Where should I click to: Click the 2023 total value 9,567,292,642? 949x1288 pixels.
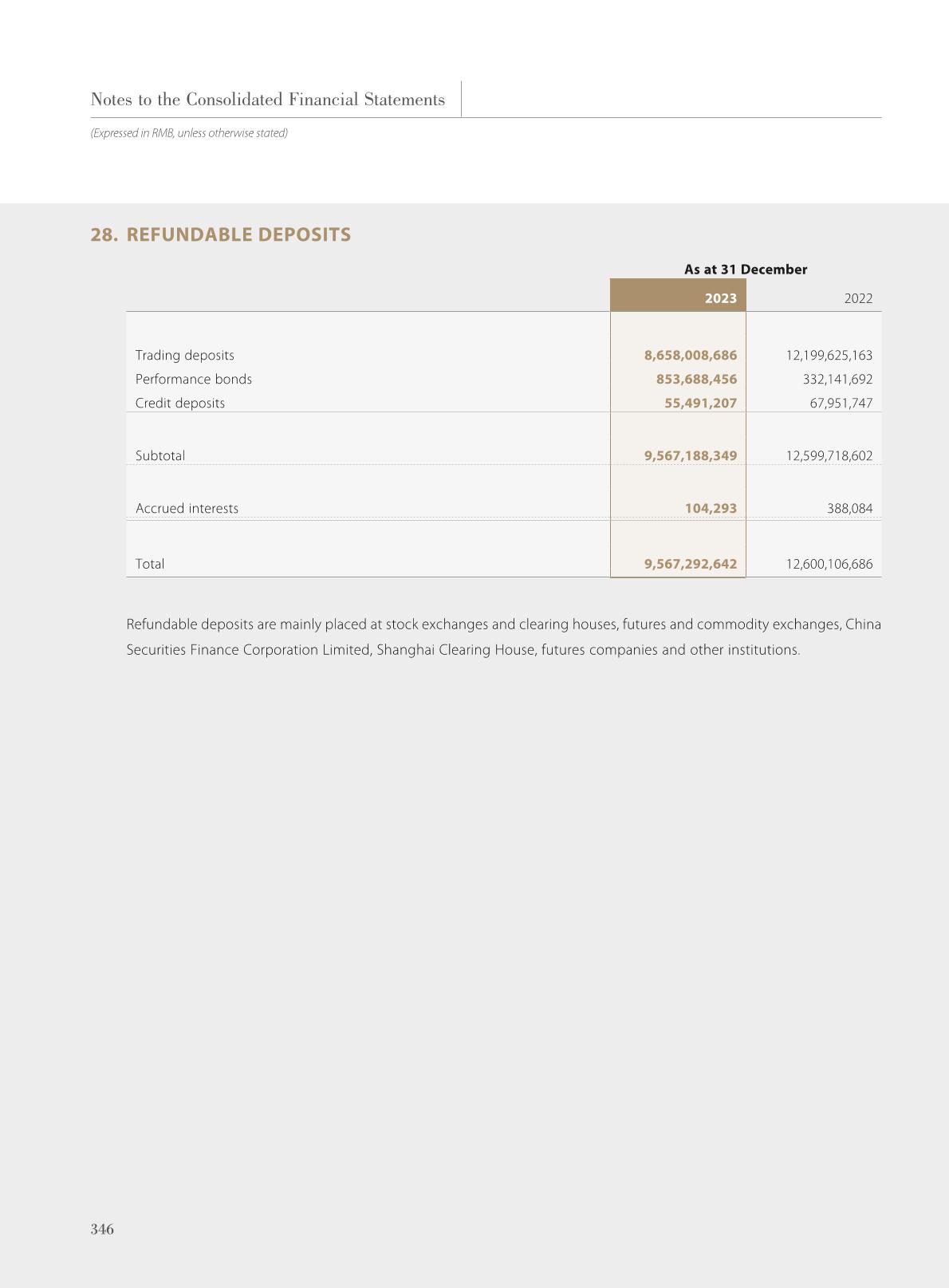pyautogui.click(x=691, y=564)
